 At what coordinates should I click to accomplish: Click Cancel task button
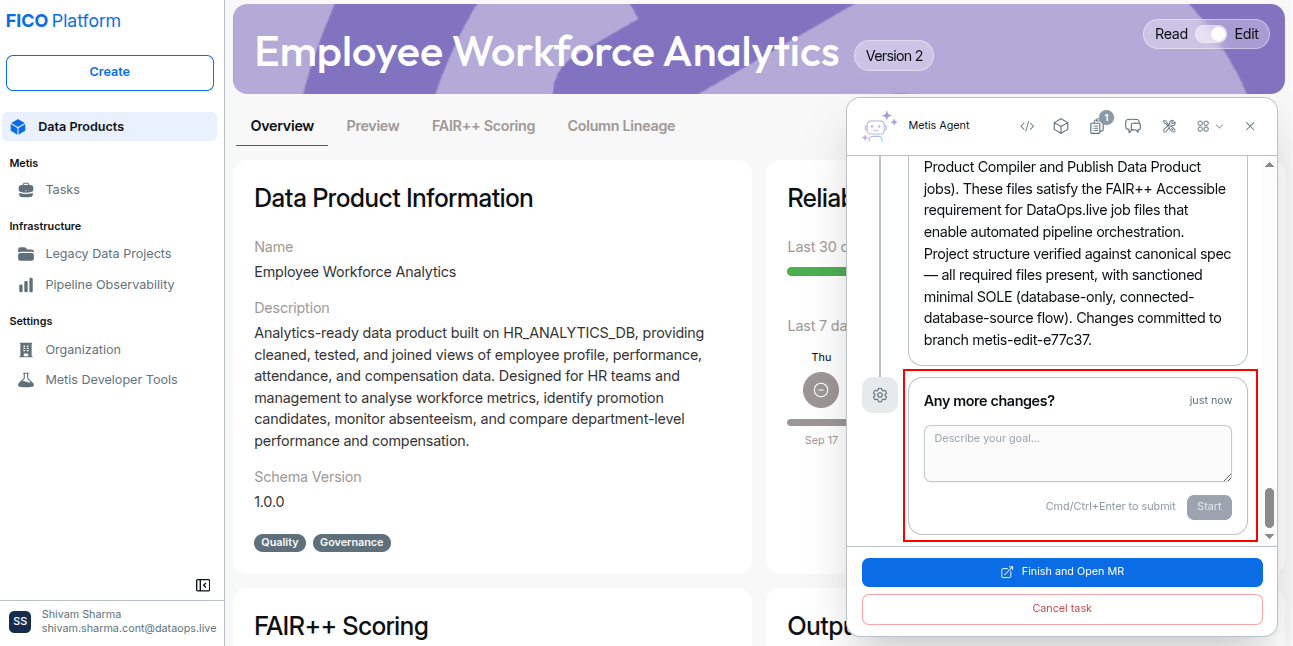pyautogui.click(x=1062, y=608)
